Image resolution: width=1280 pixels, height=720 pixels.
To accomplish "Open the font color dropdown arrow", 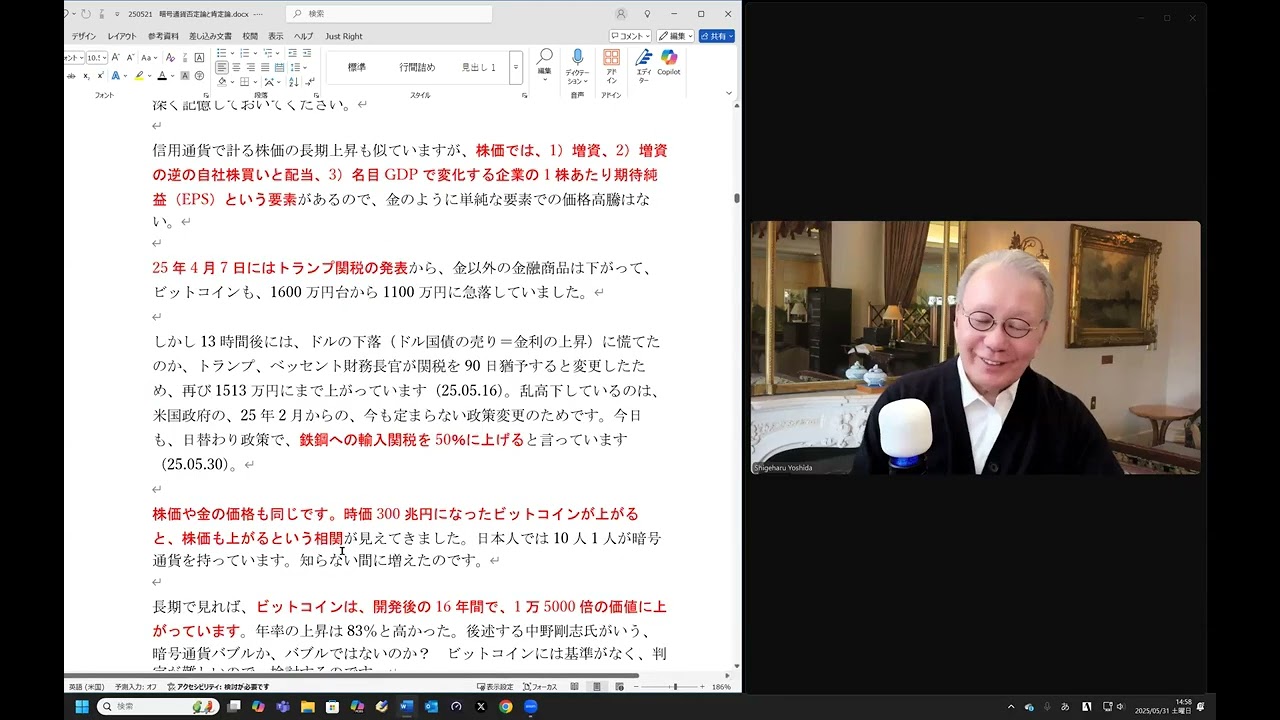I will [172, 76].
